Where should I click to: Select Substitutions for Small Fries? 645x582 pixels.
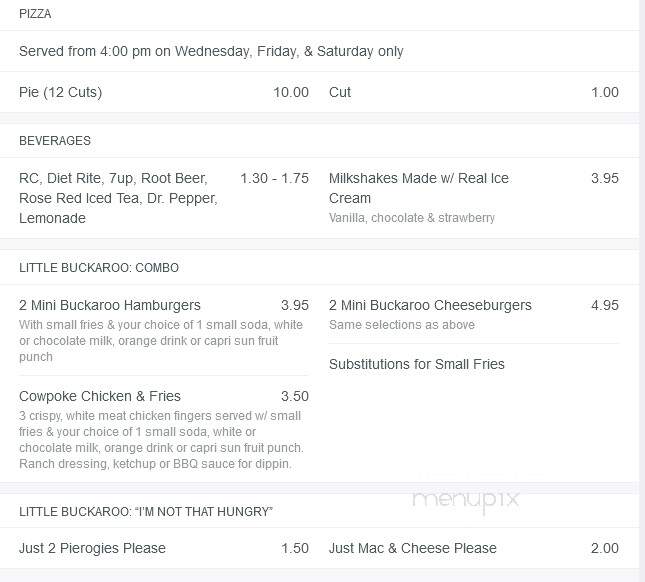click(x=417, y=364)
